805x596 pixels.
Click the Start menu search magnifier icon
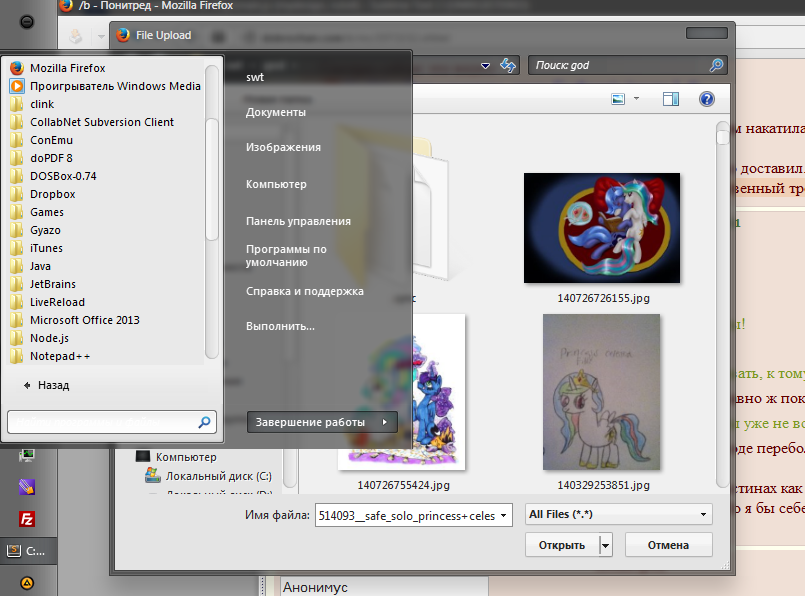coord(204,422)
